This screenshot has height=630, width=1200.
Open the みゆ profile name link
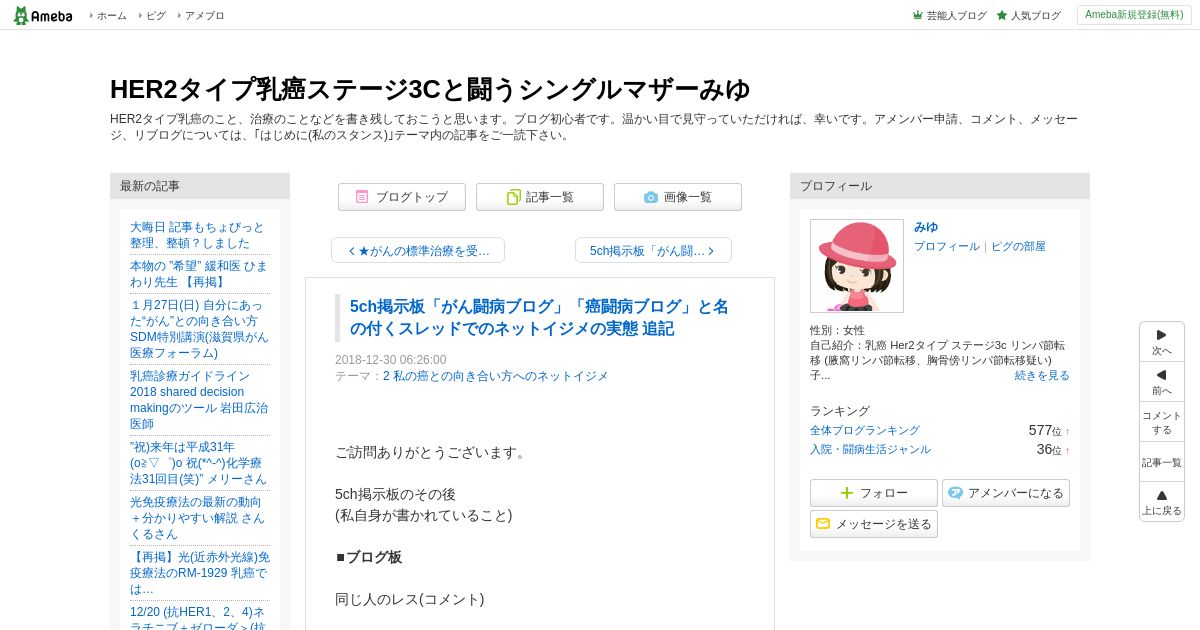(926, 227)
